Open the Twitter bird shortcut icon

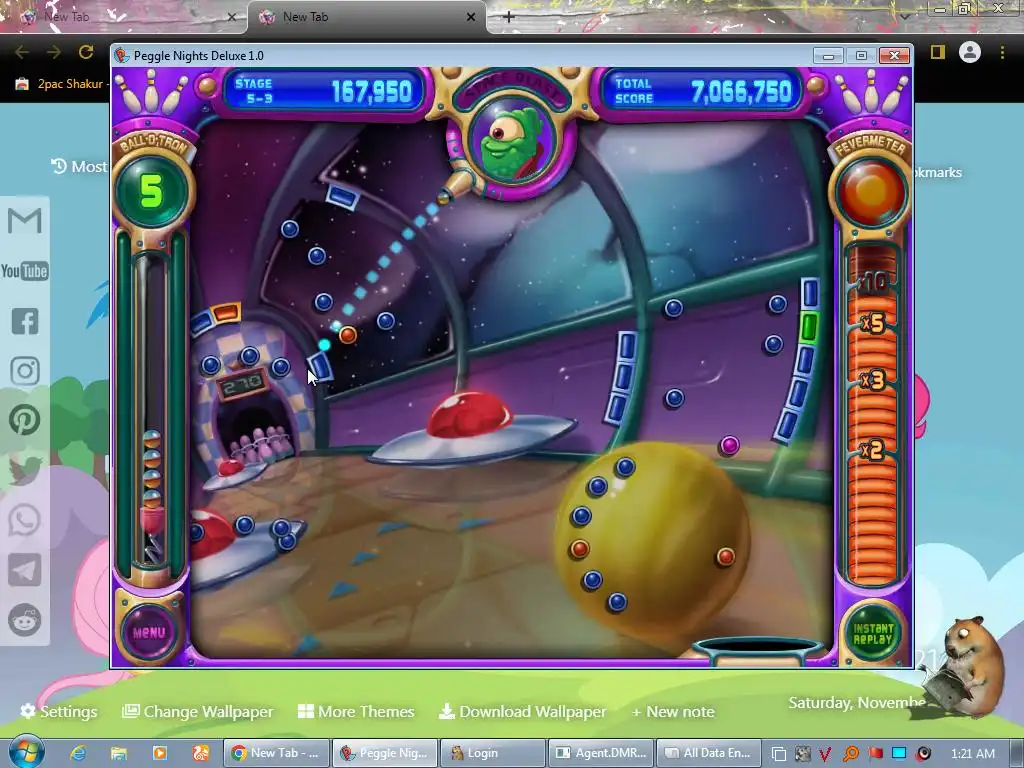pos(25,470)
